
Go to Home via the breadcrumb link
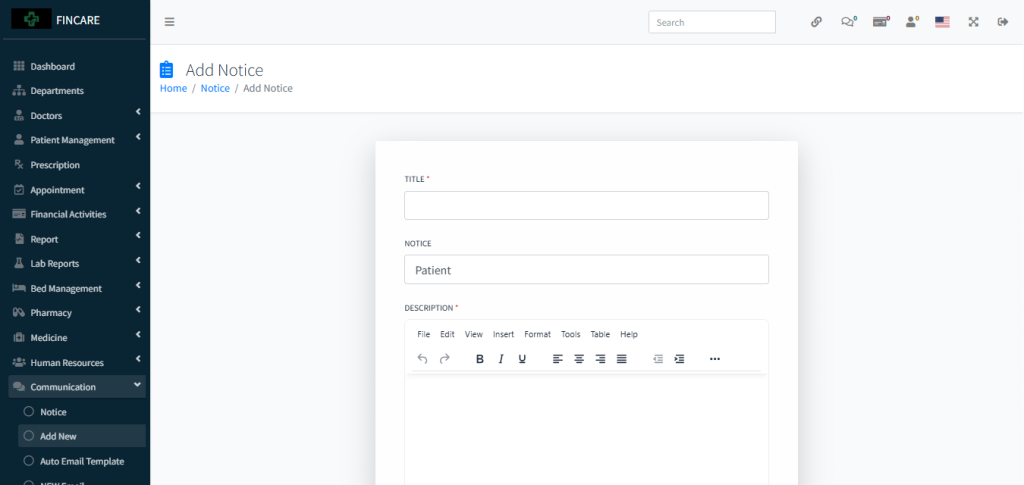[173, 88]
